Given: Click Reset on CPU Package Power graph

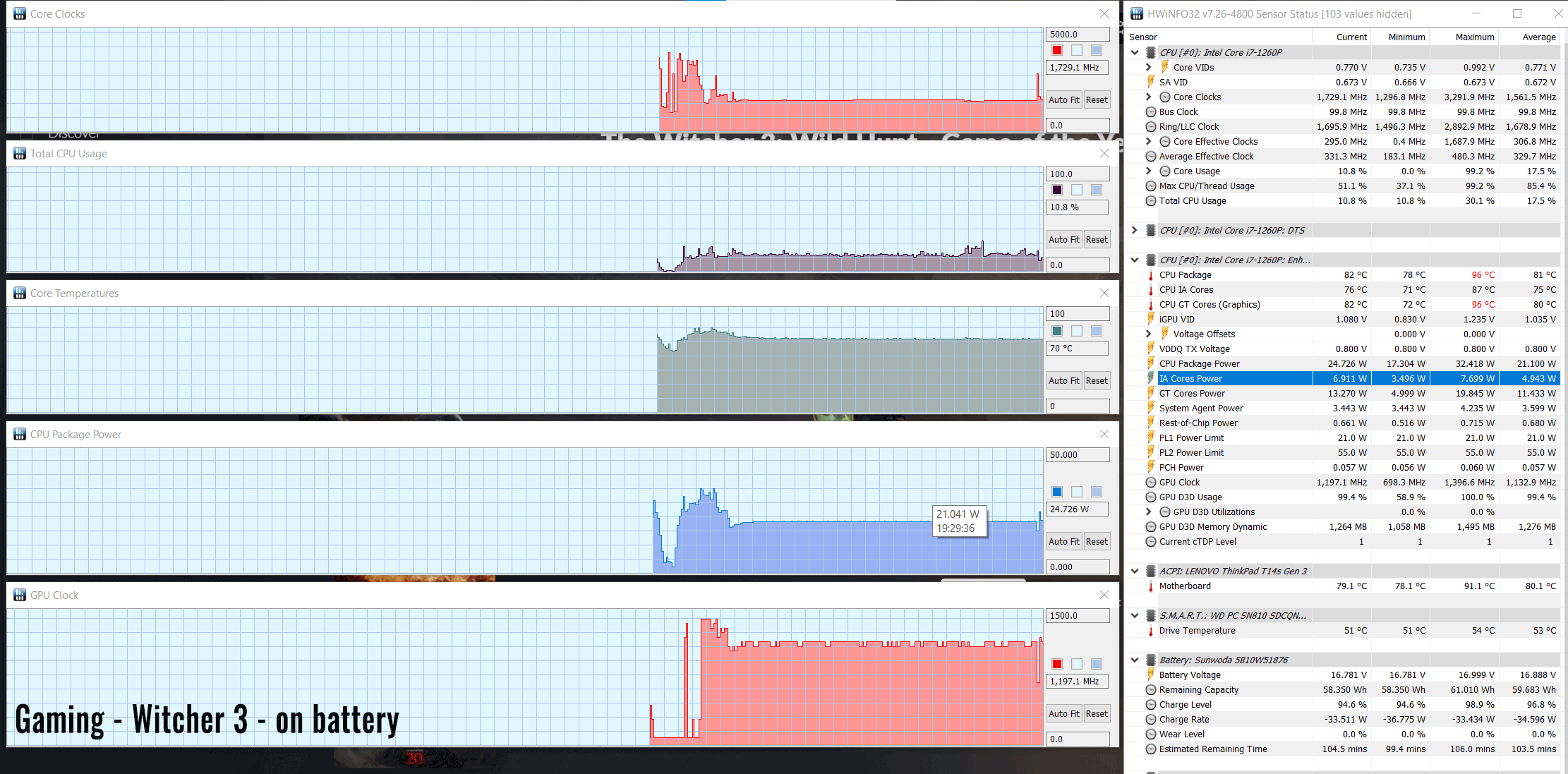Looking at the screenshot, I should click(x=1097, y=542).
